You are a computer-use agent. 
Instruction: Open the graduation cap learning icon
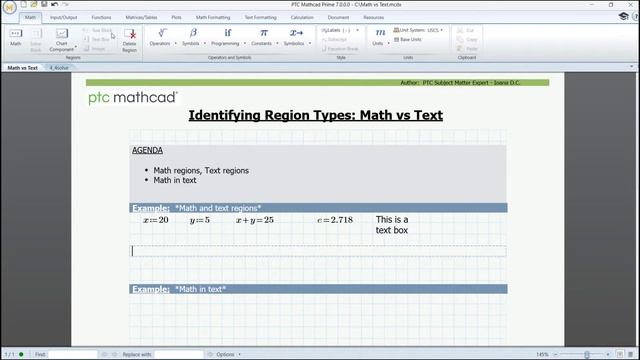click(x=623, y=16)
